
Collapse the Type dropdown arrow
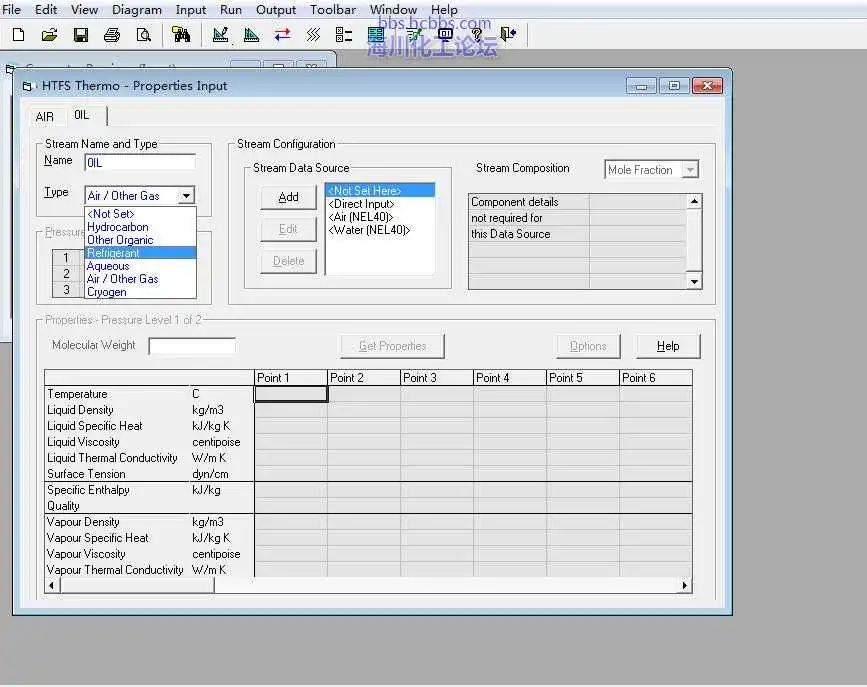click(x=186, y=195)
